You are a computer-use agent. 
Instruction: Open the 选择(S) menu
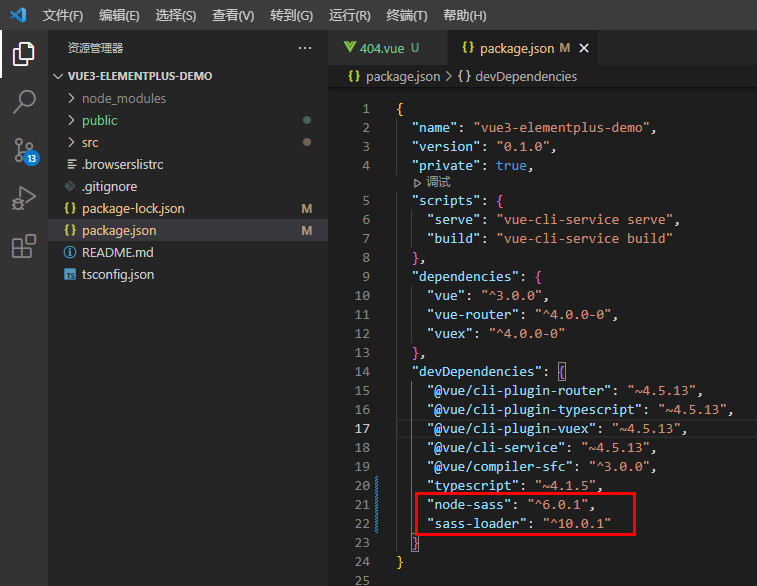point(176,15)
